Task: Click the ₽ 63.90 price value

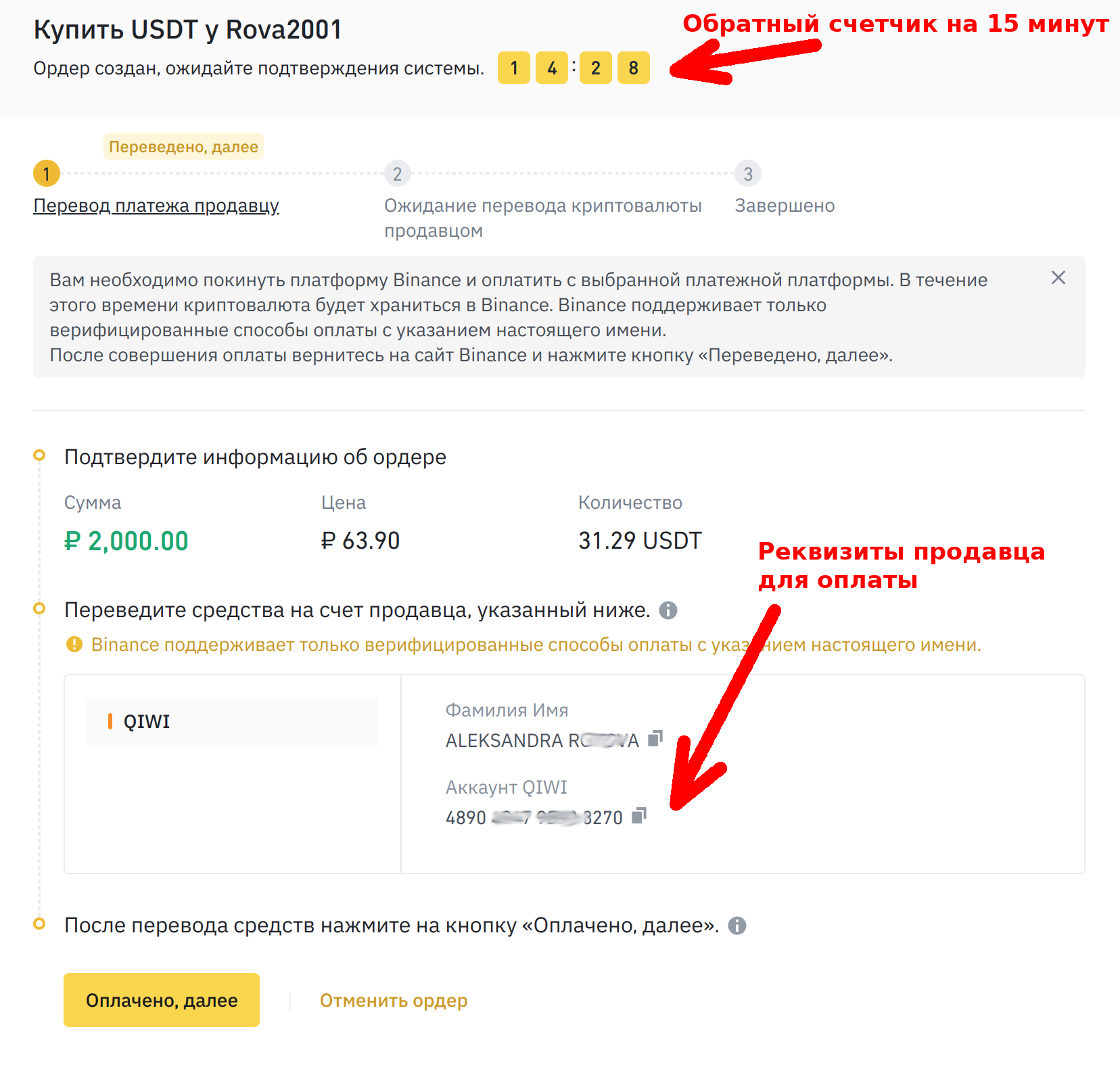Action: coord(360,541)
